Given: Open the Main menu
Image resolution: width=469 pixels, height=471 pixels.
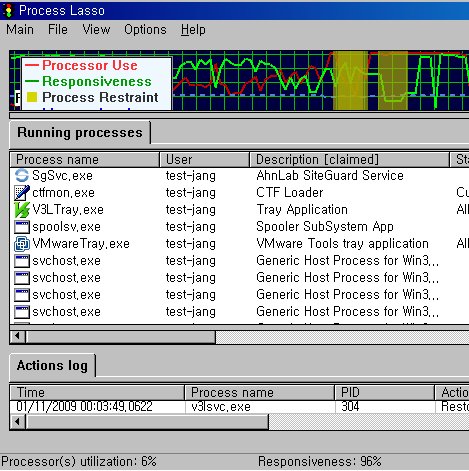Looking at the screenshot, I should pyautogui.click(x=20, y=30).
